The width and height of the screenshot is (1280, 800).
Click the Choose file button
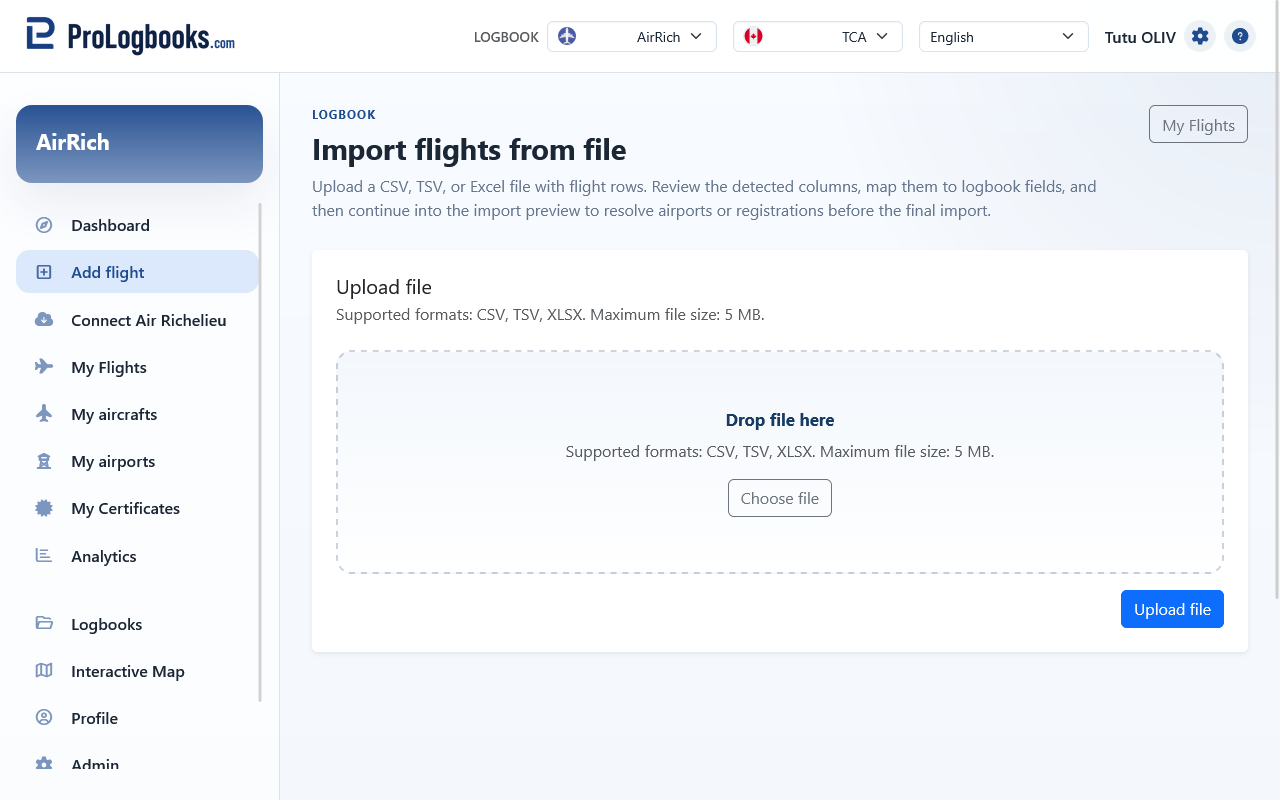coord(780,498)
